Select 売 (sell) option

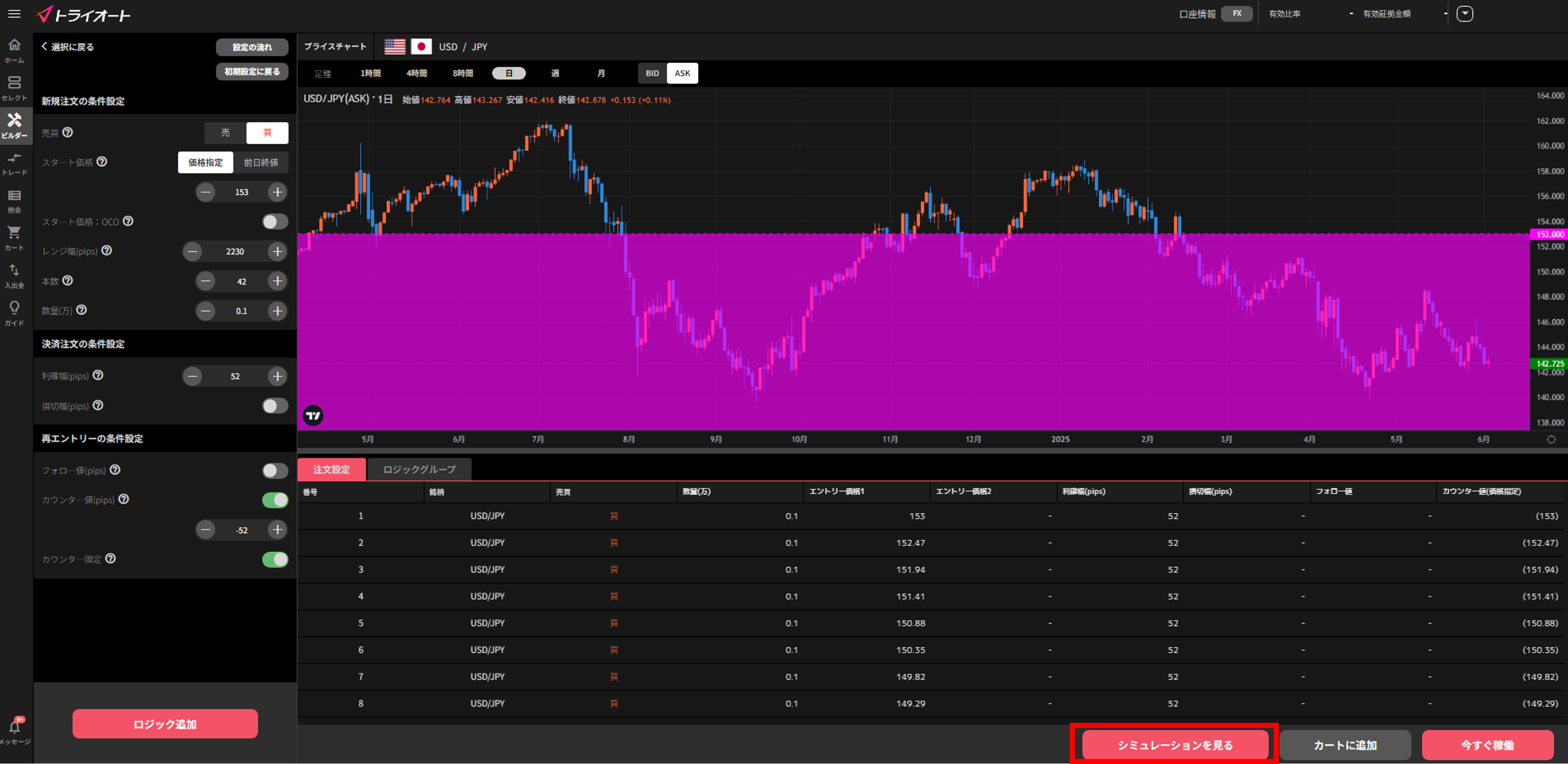coord(225,133)
